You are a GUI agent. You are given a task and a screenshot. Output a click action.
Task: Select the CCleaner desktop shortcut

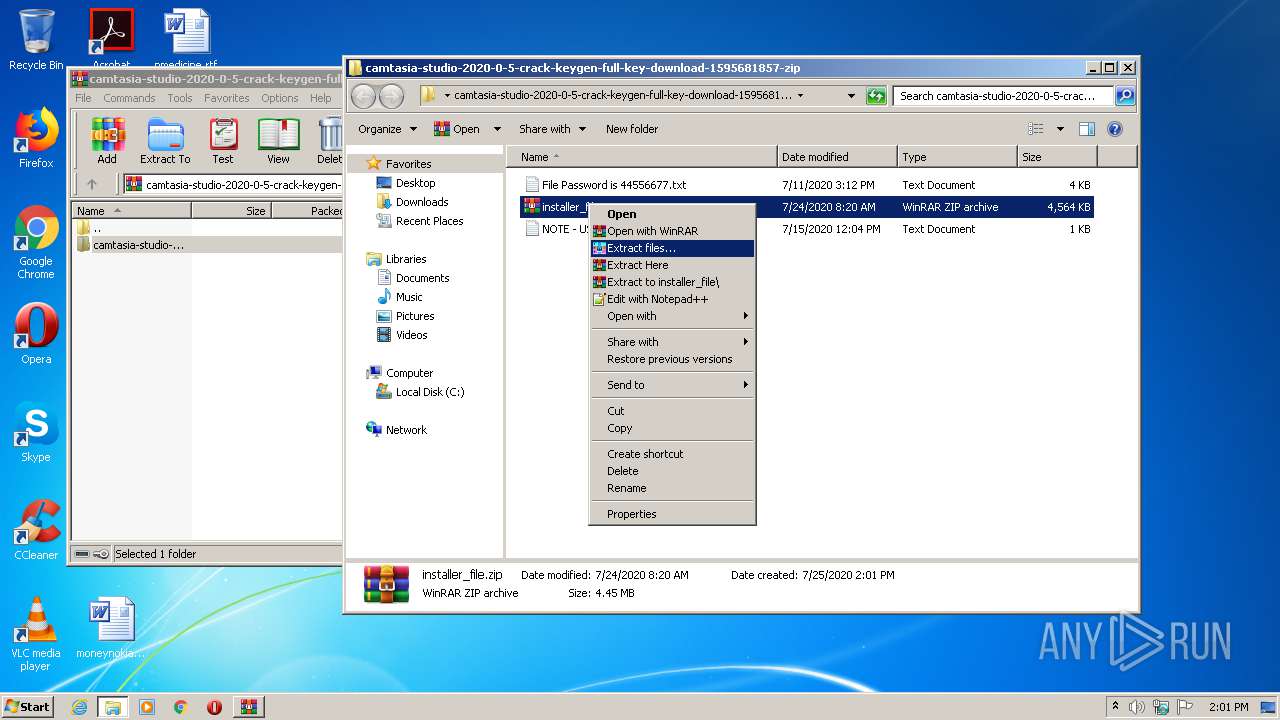[x=36, y=530]
